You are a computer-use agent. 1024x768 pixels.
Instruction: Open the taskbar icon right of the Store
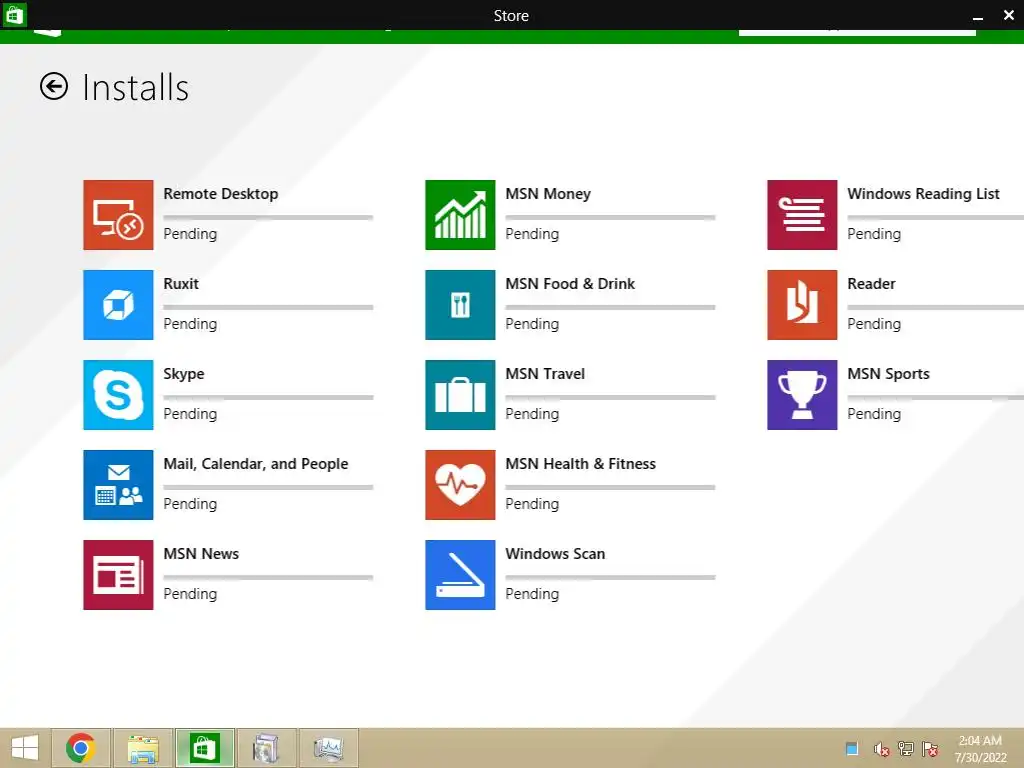tap(266, 748)
